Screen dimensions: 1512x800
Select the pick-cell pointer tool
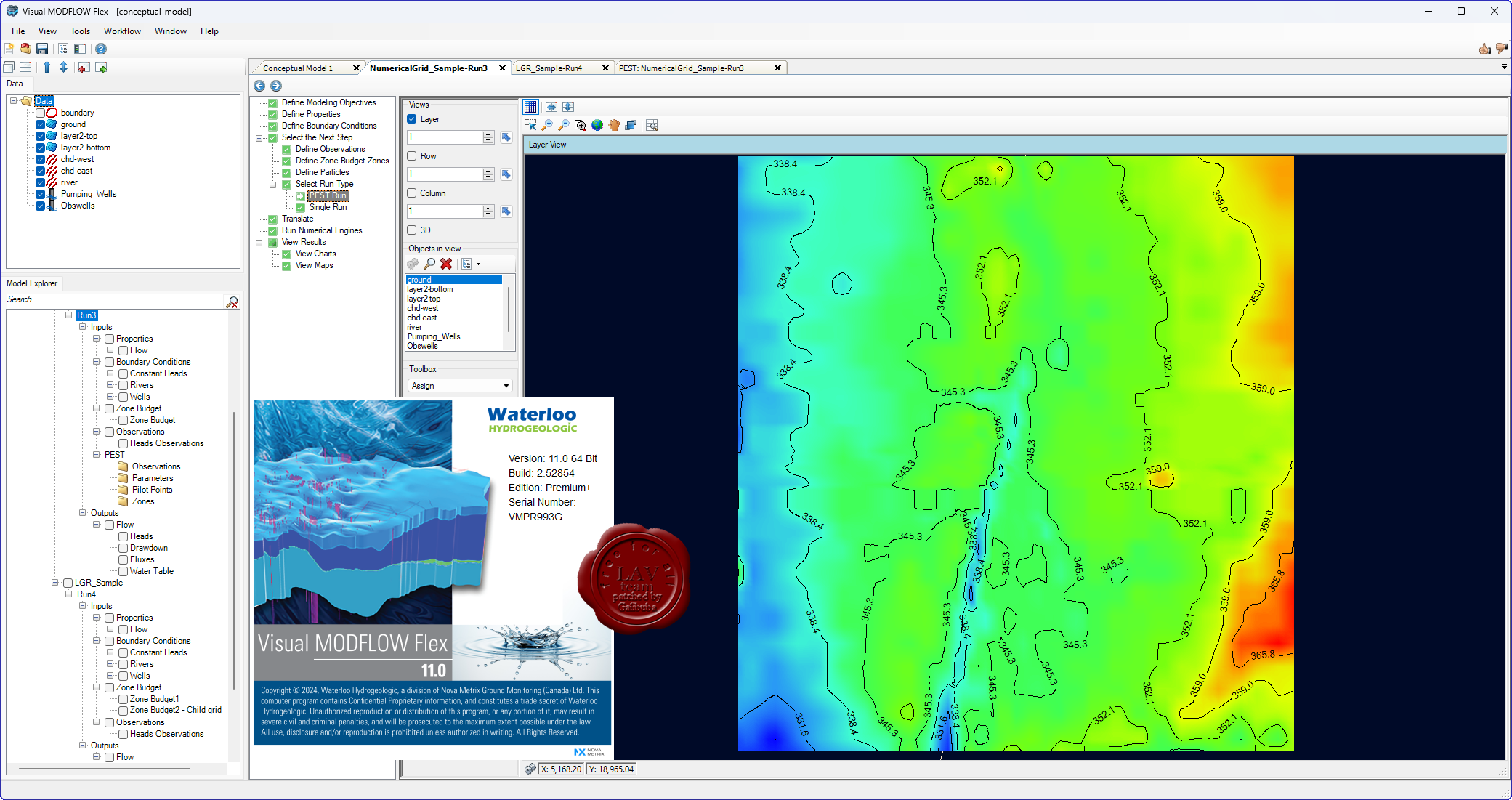pyautogui.click(x=530, y=125)
